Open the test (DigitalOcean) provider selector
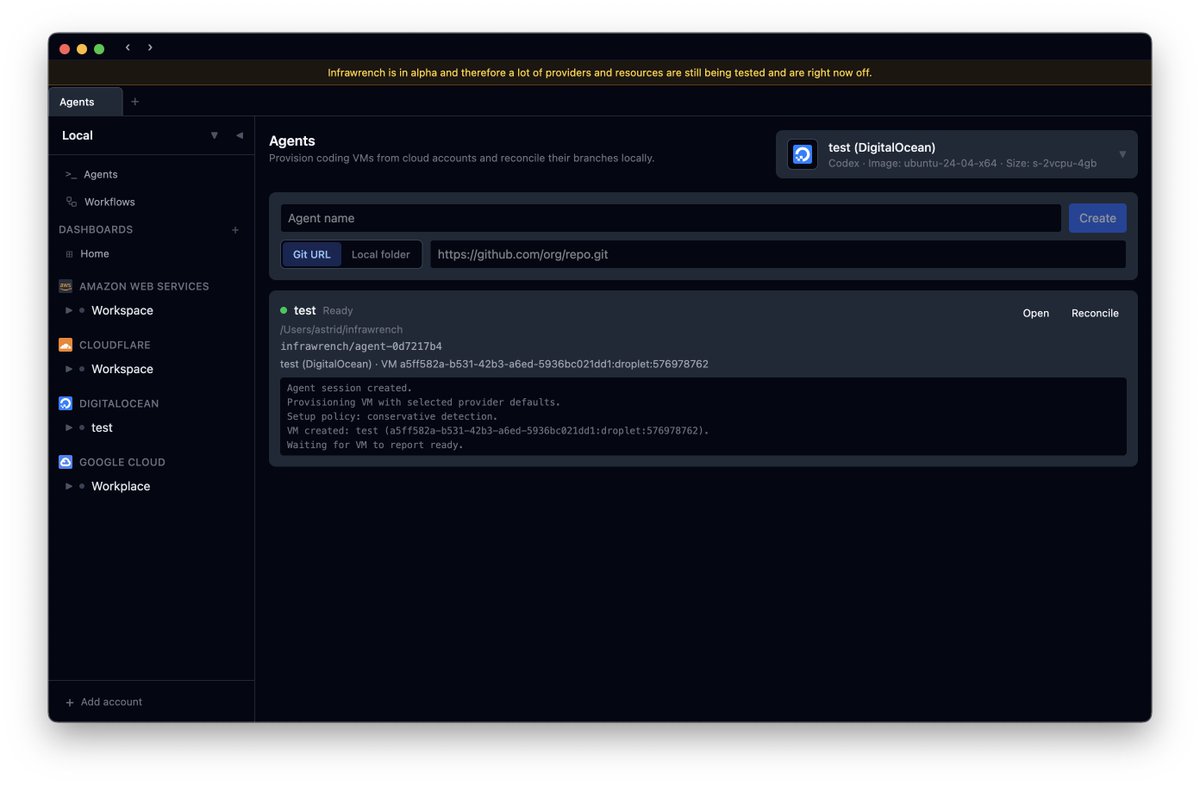 point(956,154)
